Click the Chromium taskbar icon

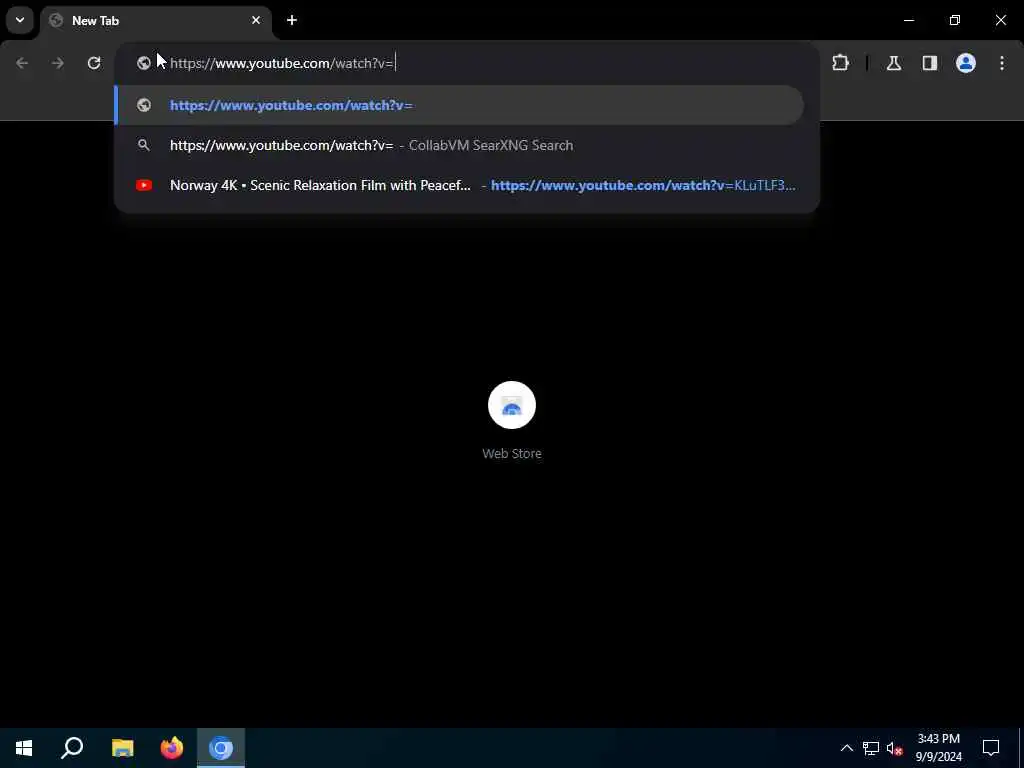(221, 748)
